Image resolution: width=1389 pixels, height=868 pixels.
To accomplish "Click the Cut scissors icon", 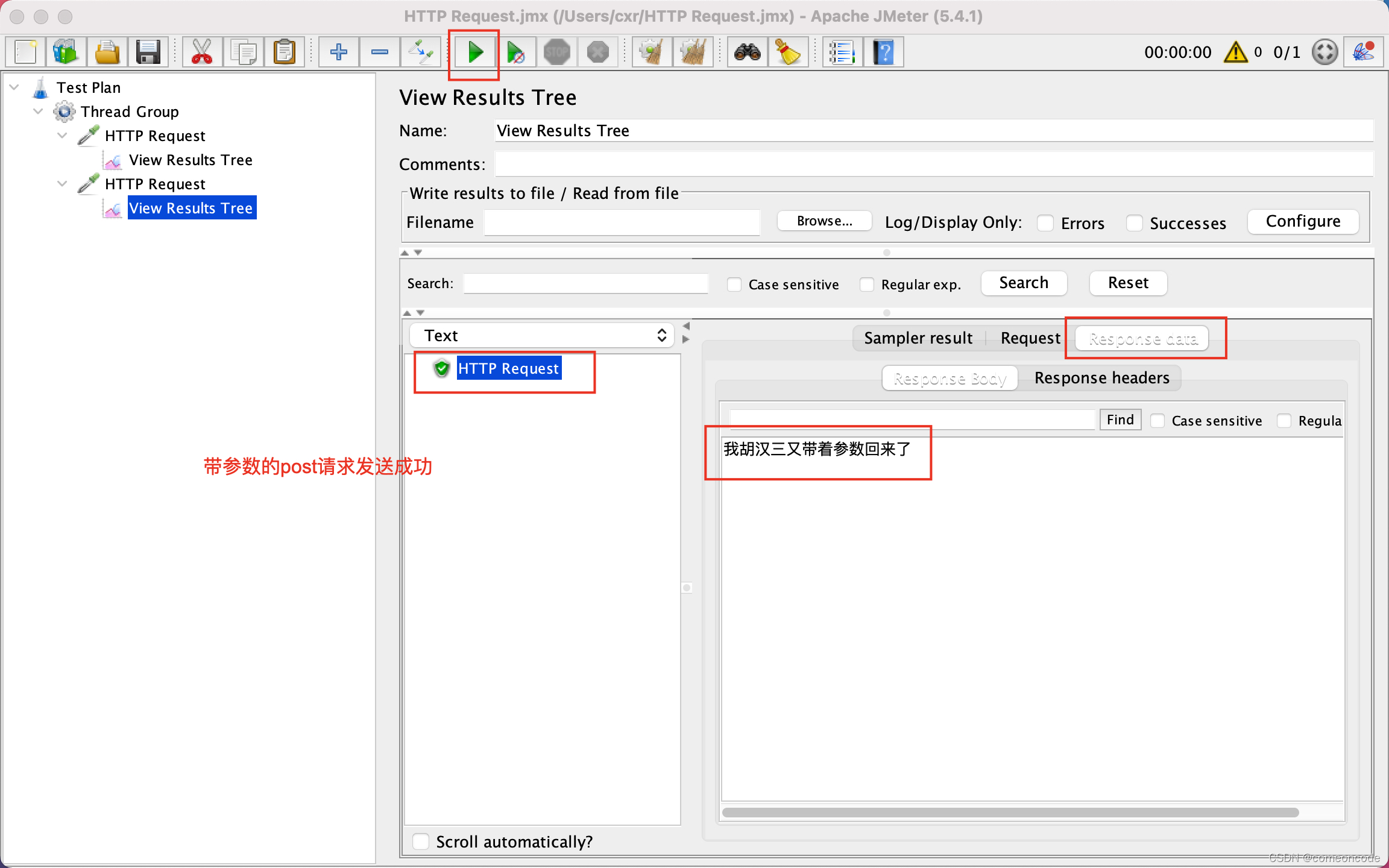I will pos(202,52).
